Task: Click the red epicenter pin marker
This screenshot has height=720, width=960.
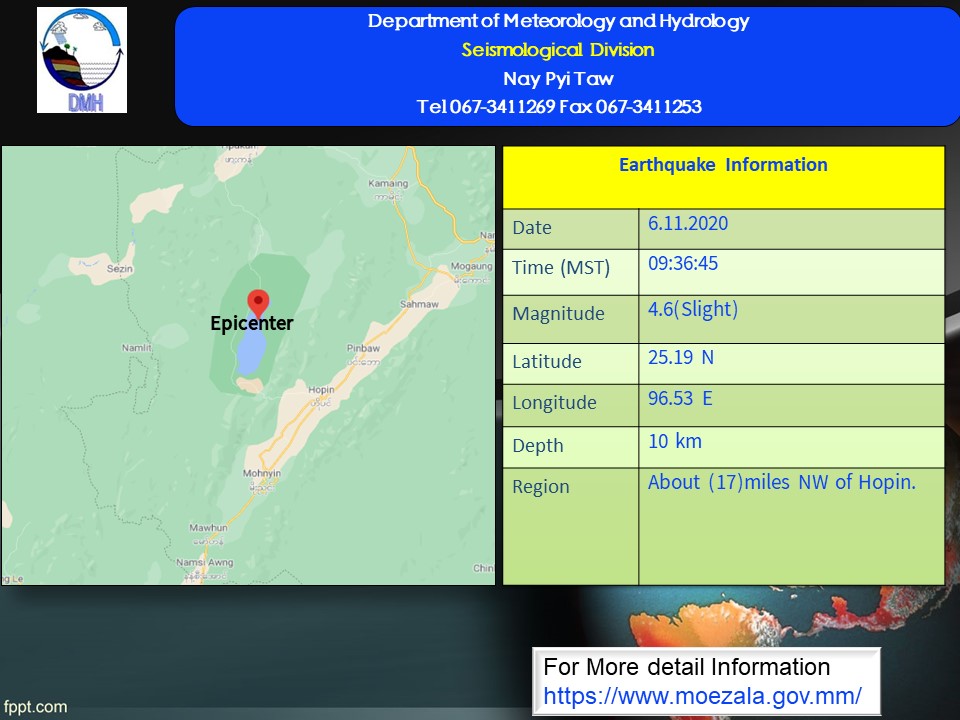Action: pyautogui.click(x=258, y=302)
